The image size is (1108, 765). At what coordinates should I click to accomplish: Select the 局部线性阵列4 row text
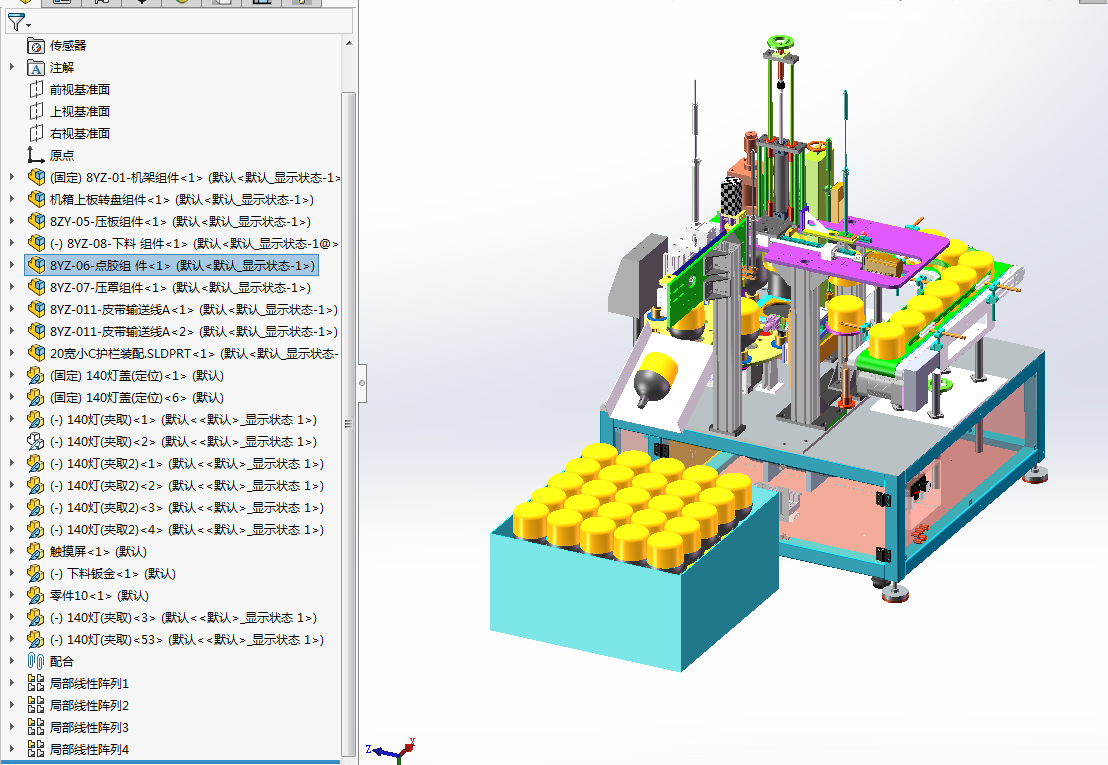tap(89, 749)
